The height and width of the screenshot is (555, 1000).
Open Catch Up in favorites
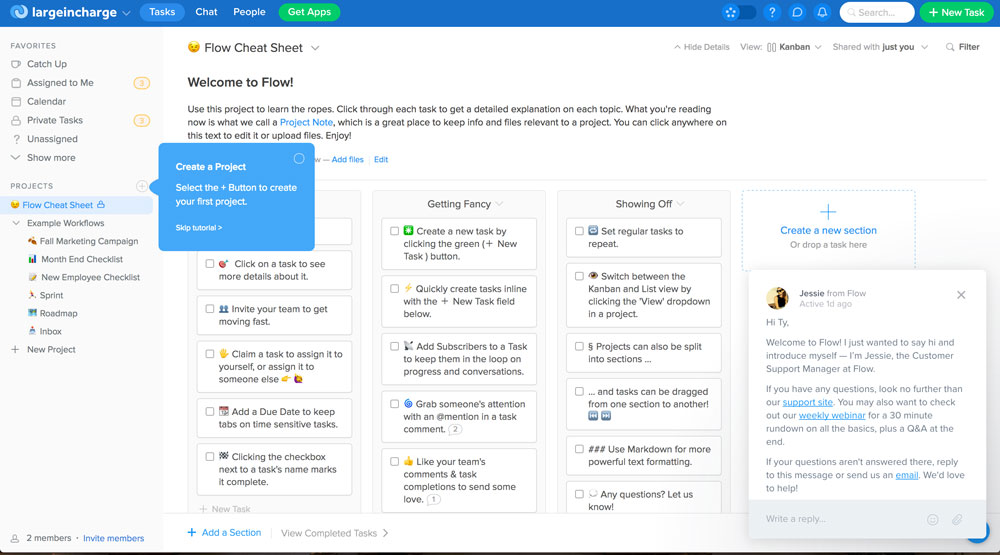[x=47, y=64]
